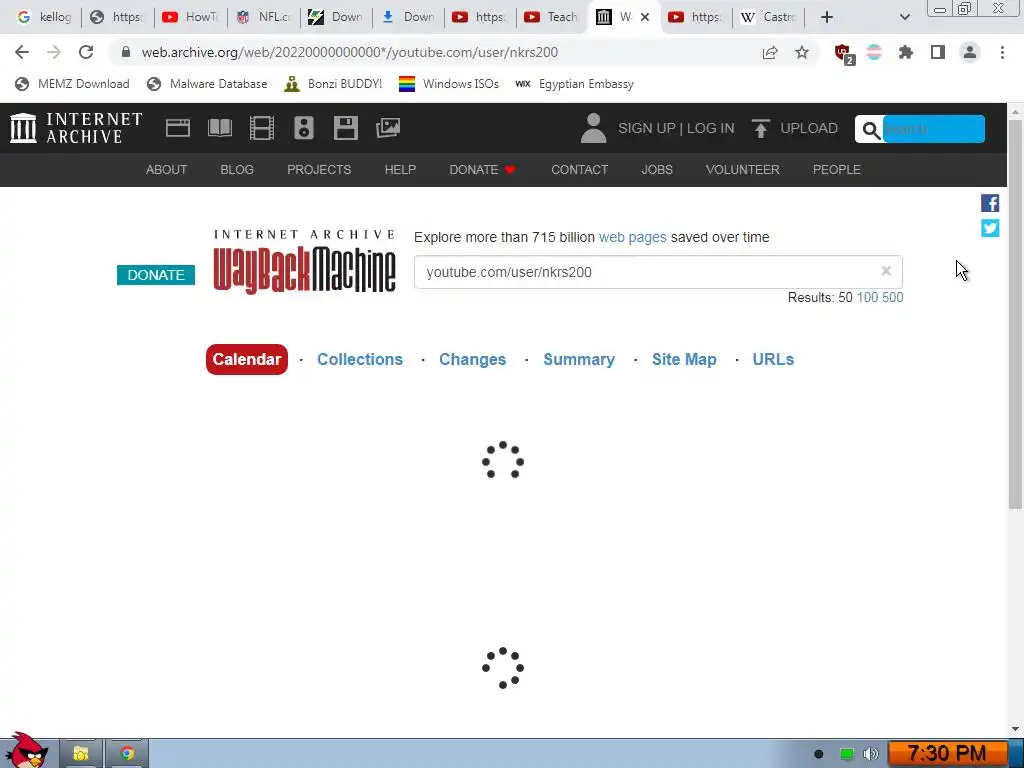
Task: Go back in browser history
Action: [22, 52]
